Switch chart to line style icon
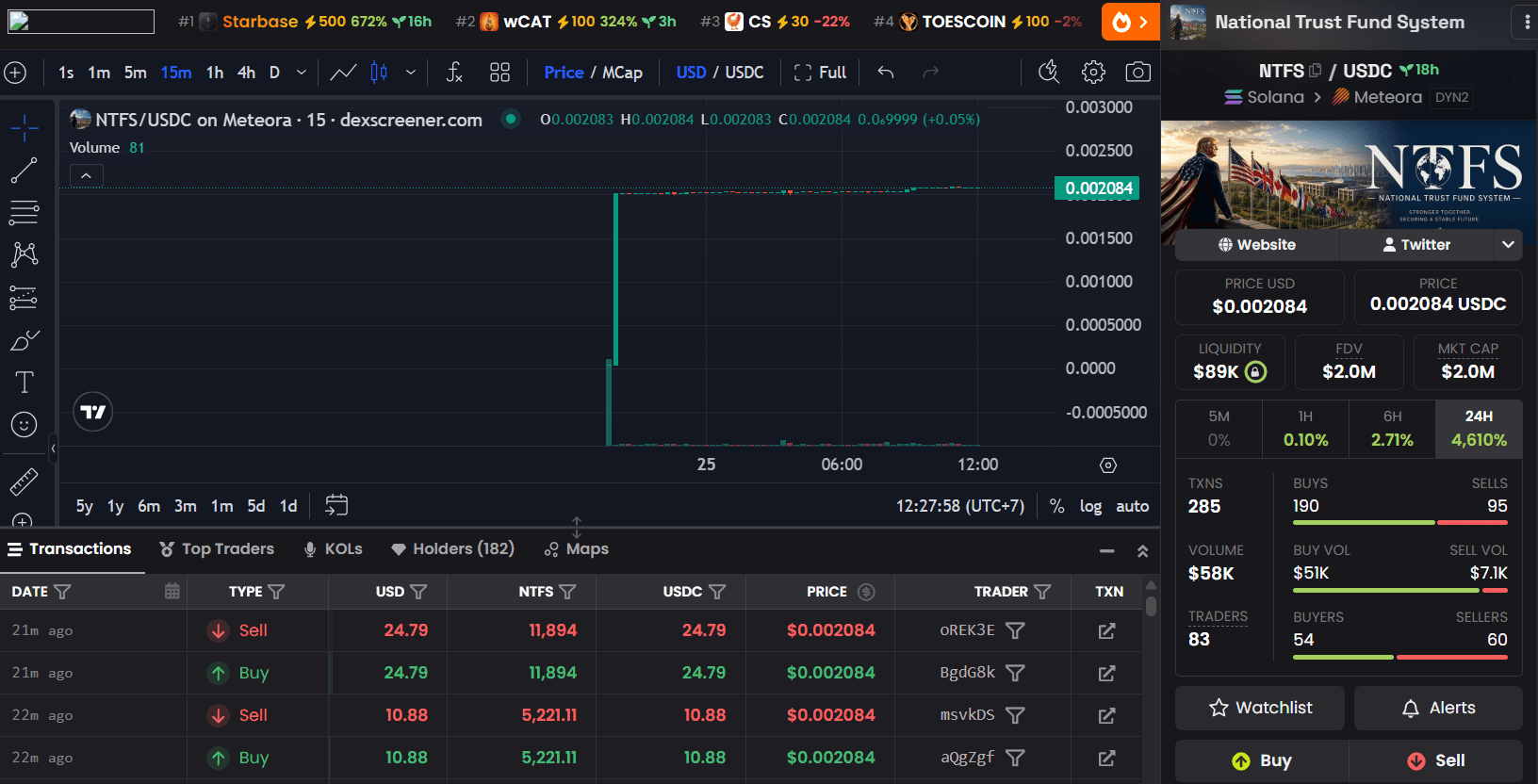Image resolution: width=1538 pixels, height=784 pixels. (x=343, y=73)
